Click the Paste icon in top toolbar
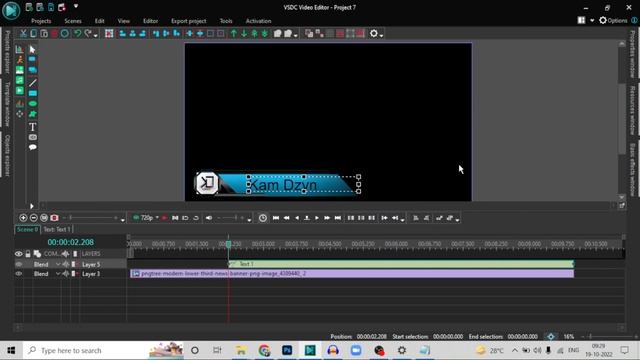Viewport: 640px width, 360px height. 44,33
